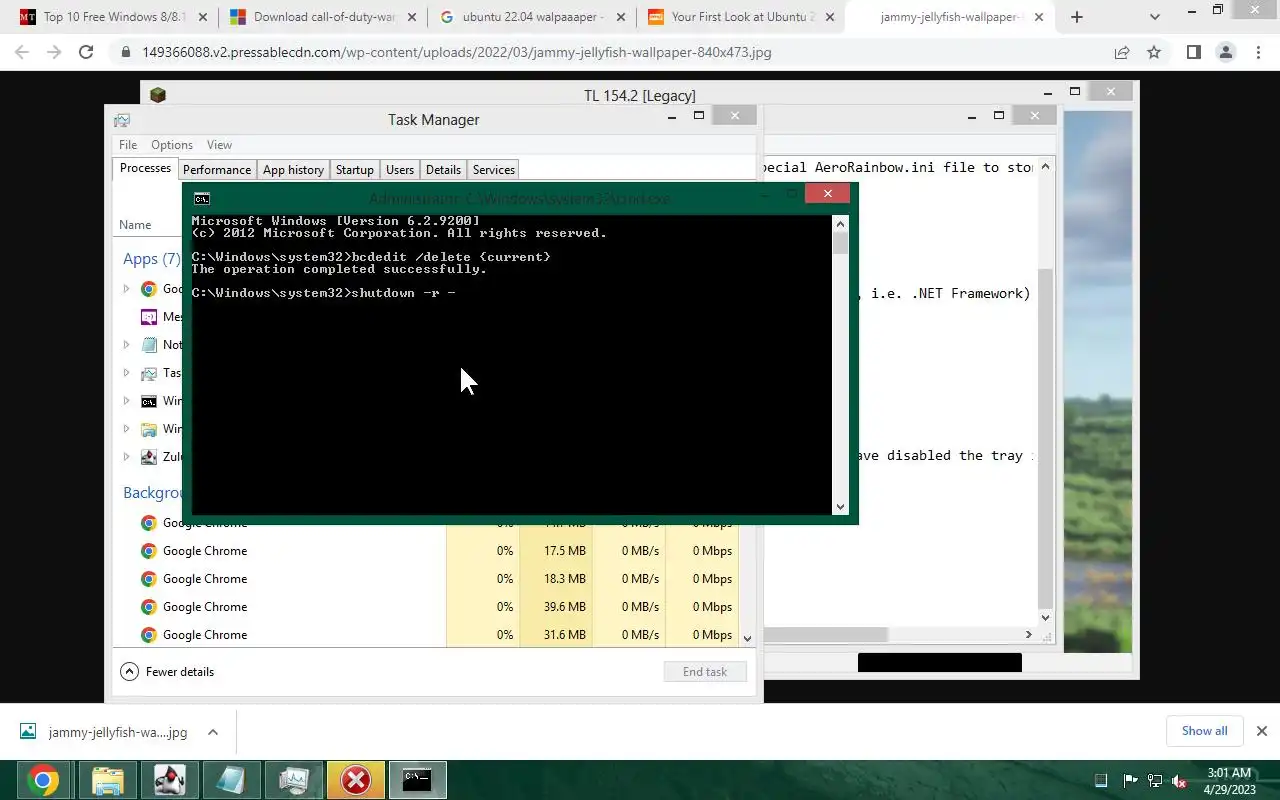The image size is (1280, 800).
Task: Switch to Download call-of-duty Chrome tab
Action: [x=324, y=17]
